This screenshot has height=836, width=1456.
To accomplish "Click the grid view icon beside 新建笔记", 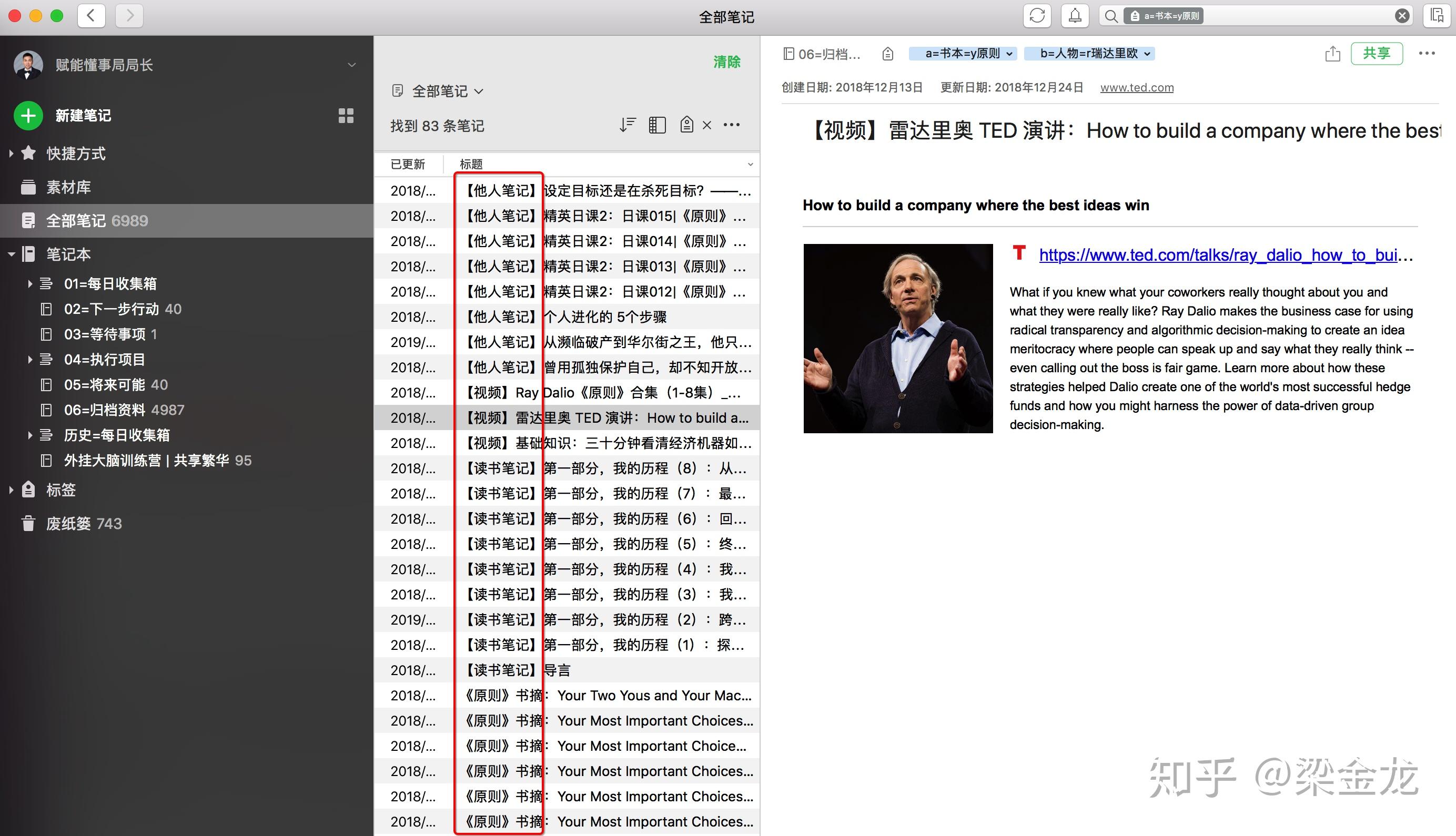I will click(x=346, y=115).
